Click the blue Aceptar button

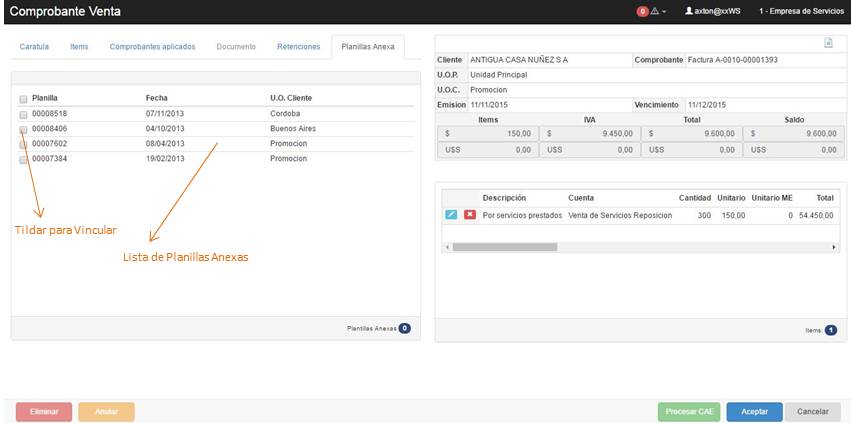tap(754, 412)
